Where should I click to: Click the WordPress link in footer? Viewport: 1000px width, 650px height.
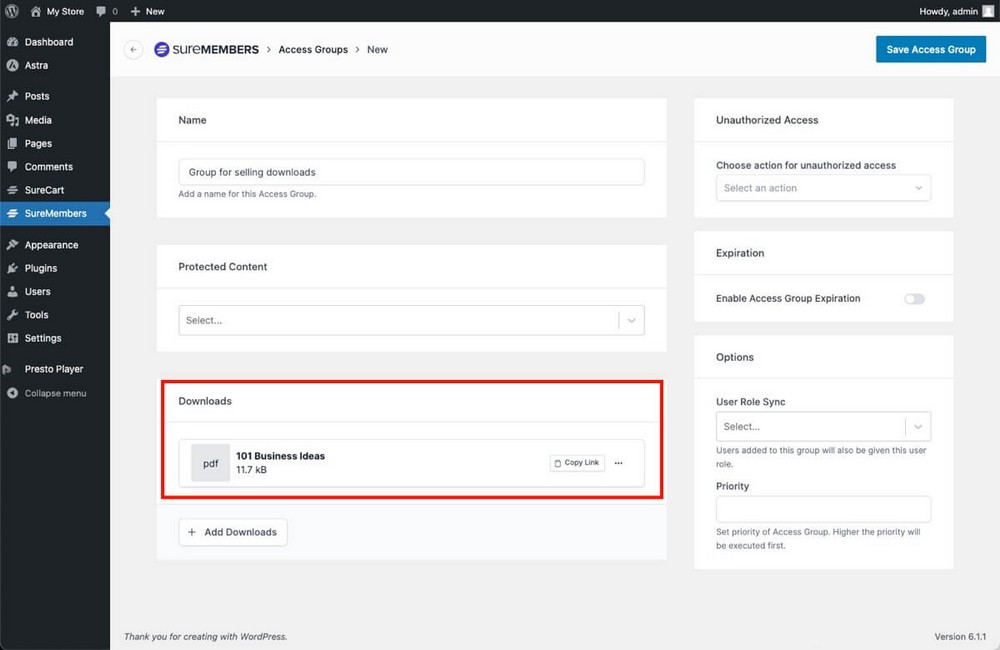[x=262, y=637]
